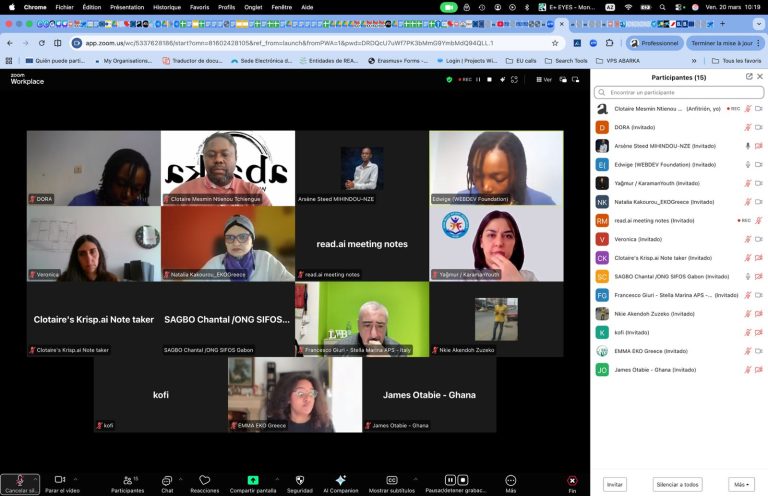This screenshot has width=768, height=496.
Task: Open the Historique menu in menu bar
Action: click(167, 6)
